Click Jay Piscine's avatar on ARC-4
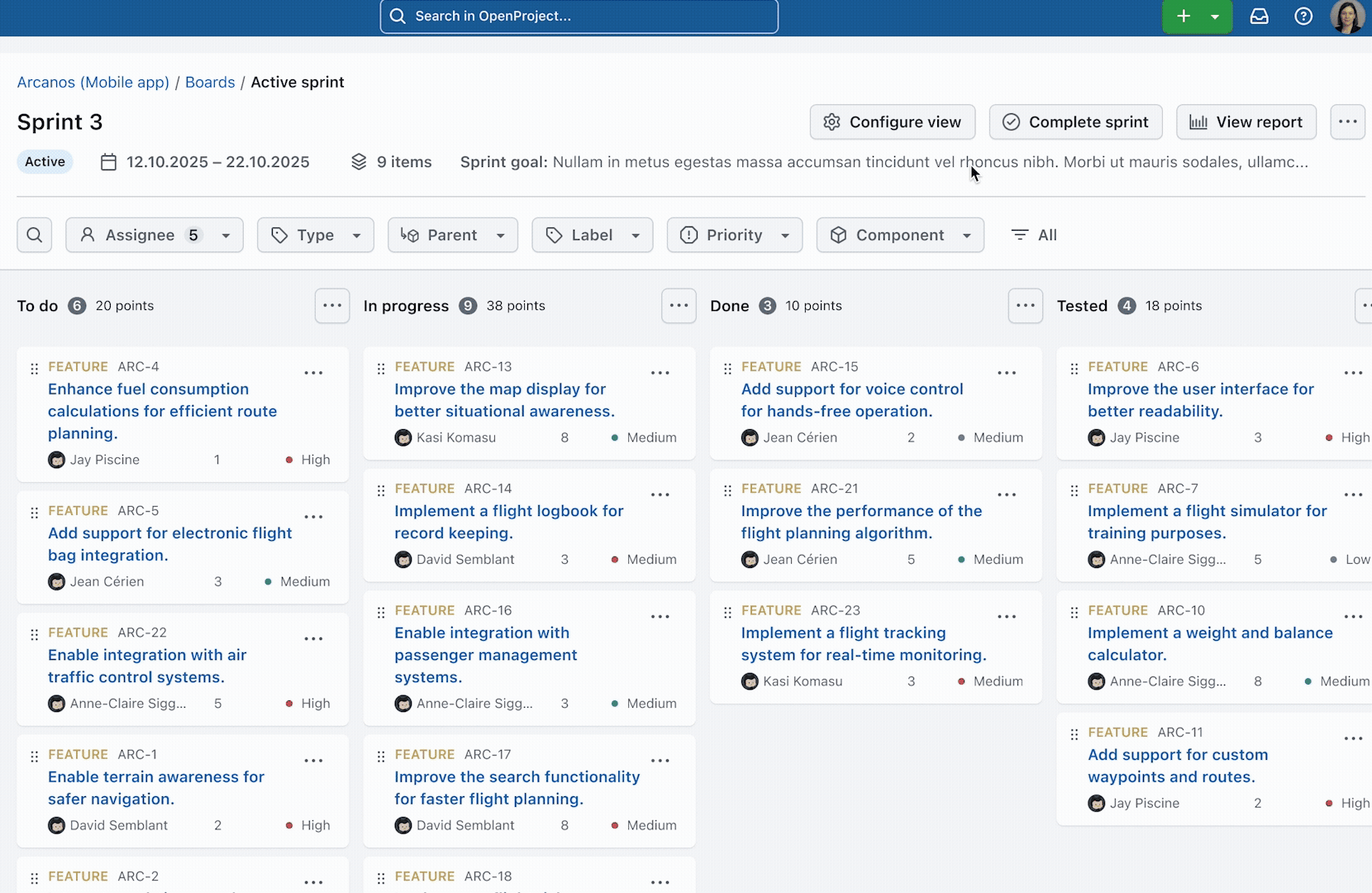This screenshot has height=893, width=1372. [57, 460]
